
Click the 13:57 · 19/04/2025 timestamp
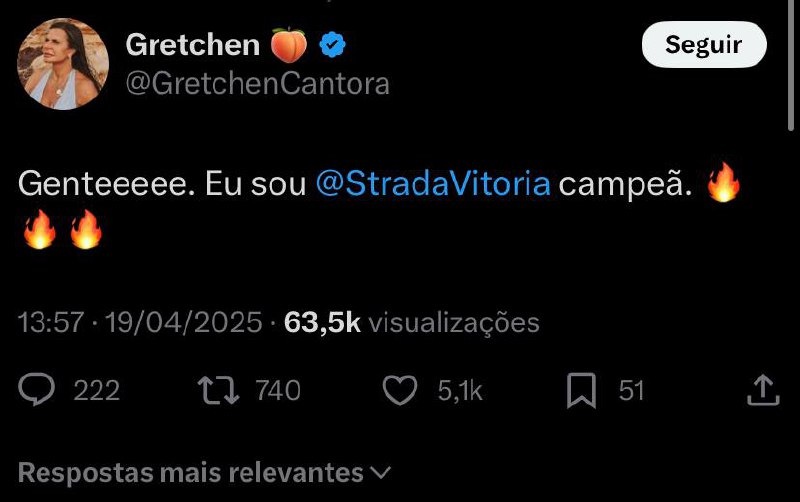click(x=140, y=323)
